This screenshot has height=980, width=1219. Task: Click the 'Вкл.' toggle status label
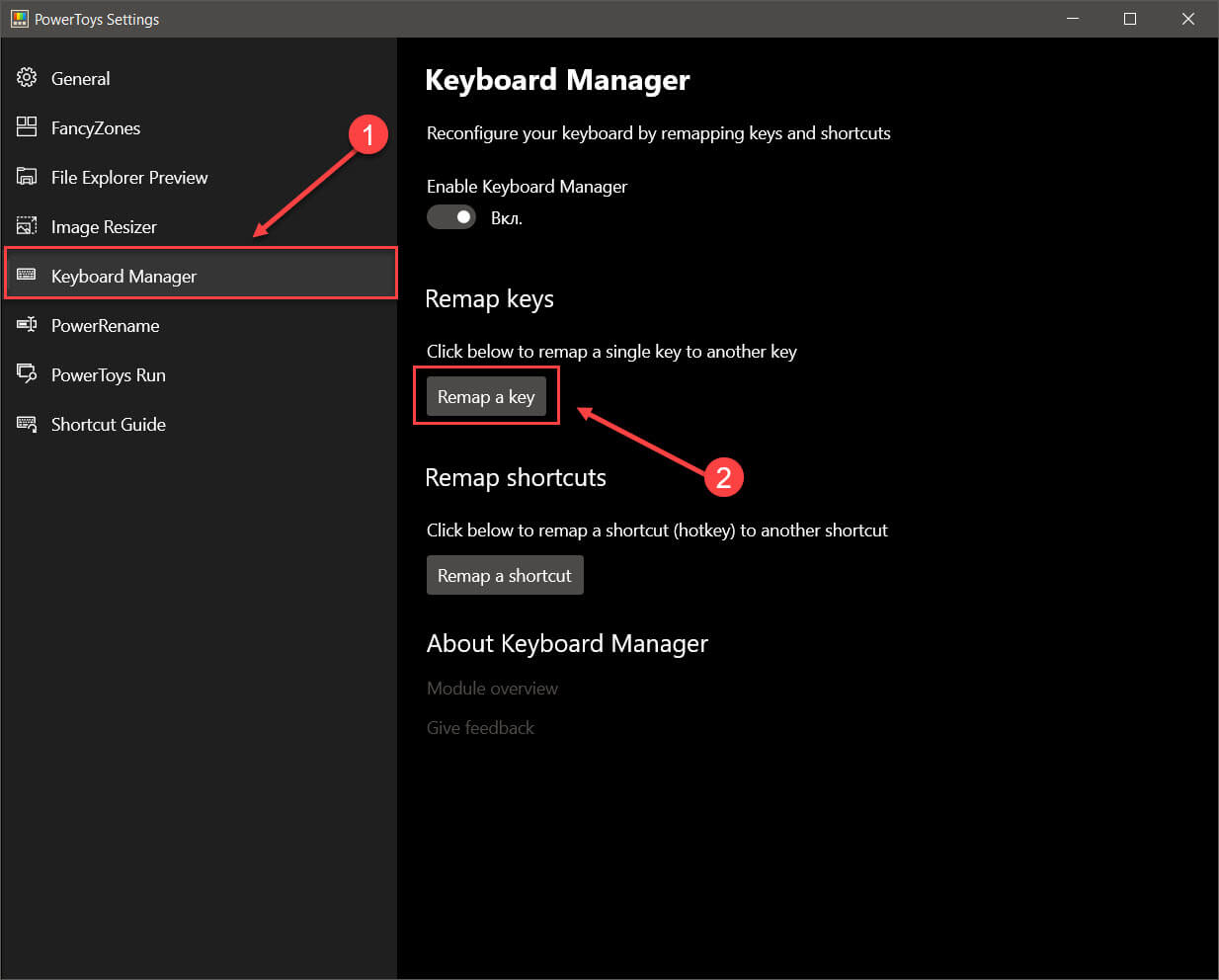(x=507, y=218)
